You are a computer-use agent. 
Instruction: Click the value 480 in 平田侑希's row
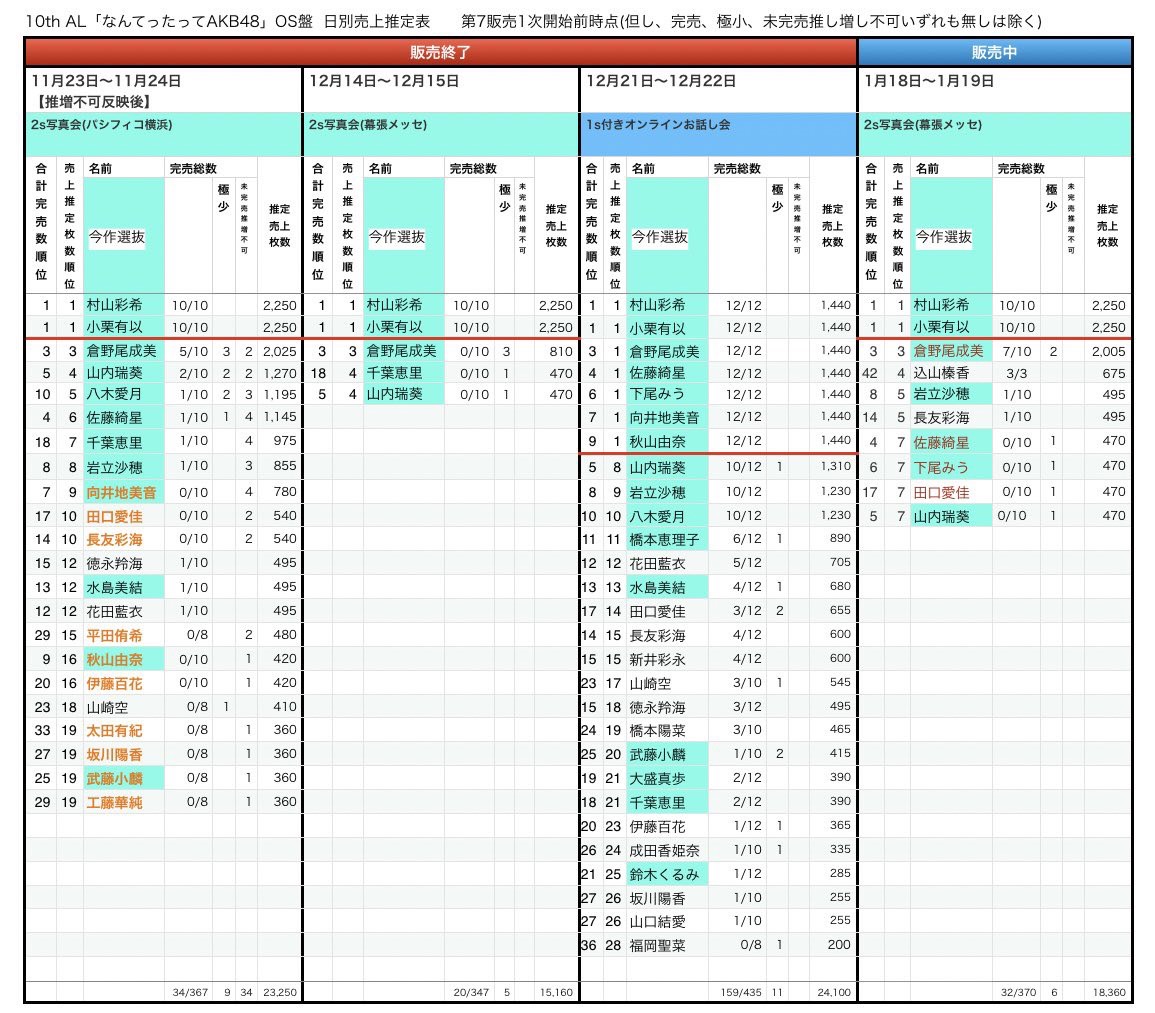click(285, 634)
